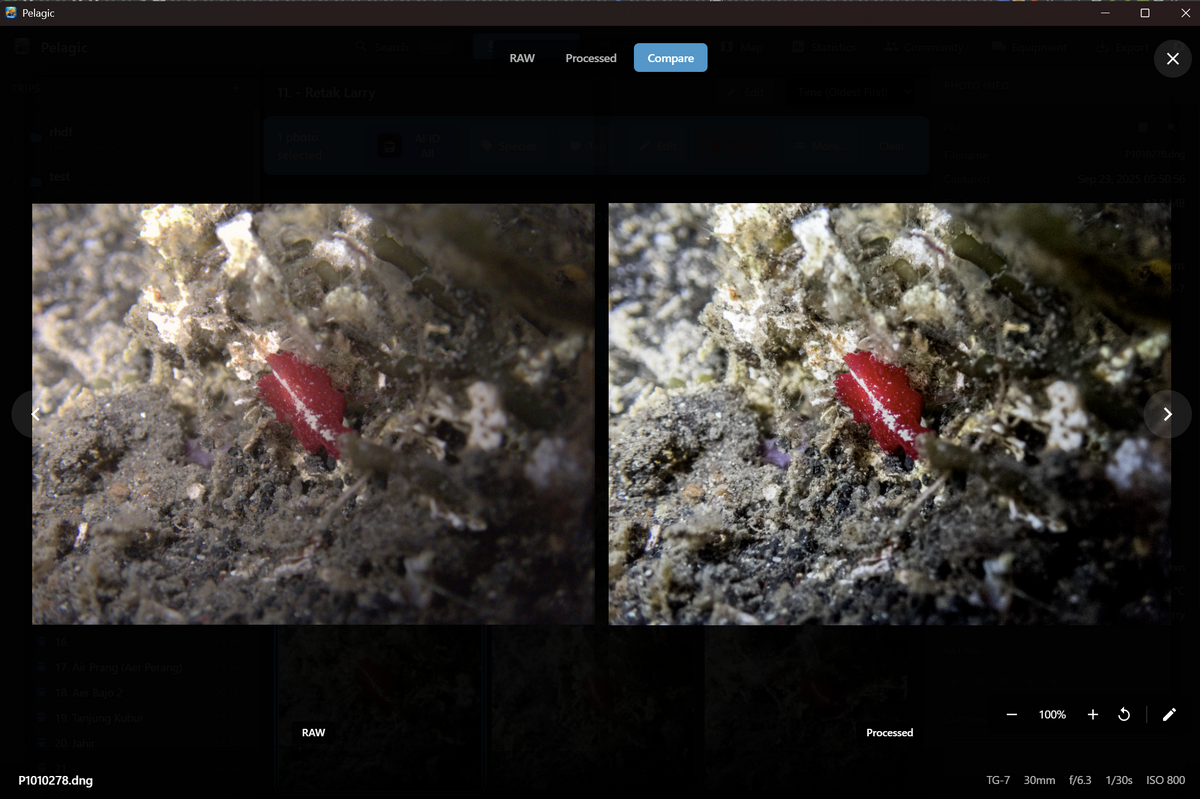The height and width of the screenshot is (799, 1200).
Task: Select the Compare view mode
Action: [x=670, y=58]
